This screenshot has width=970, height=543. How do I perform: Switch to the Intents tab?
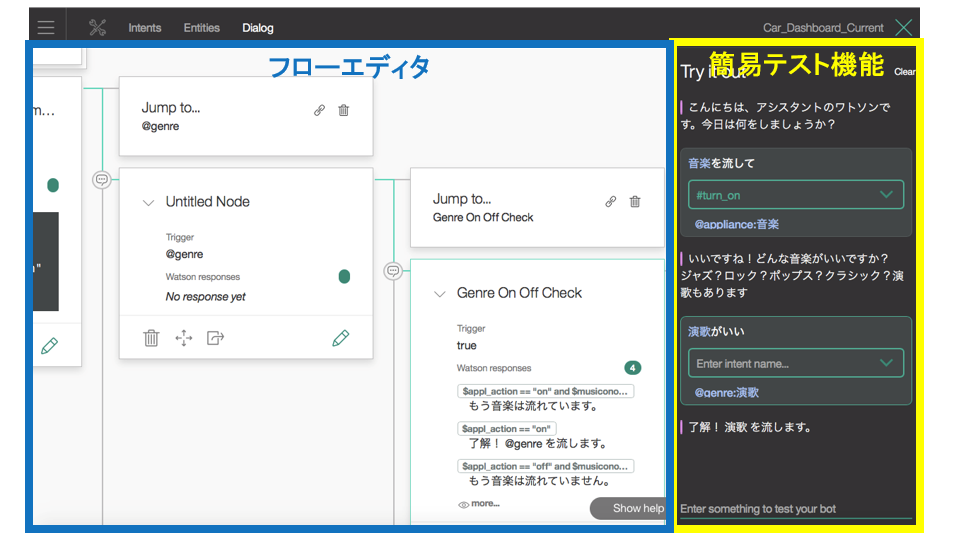[x=145, y=28]
